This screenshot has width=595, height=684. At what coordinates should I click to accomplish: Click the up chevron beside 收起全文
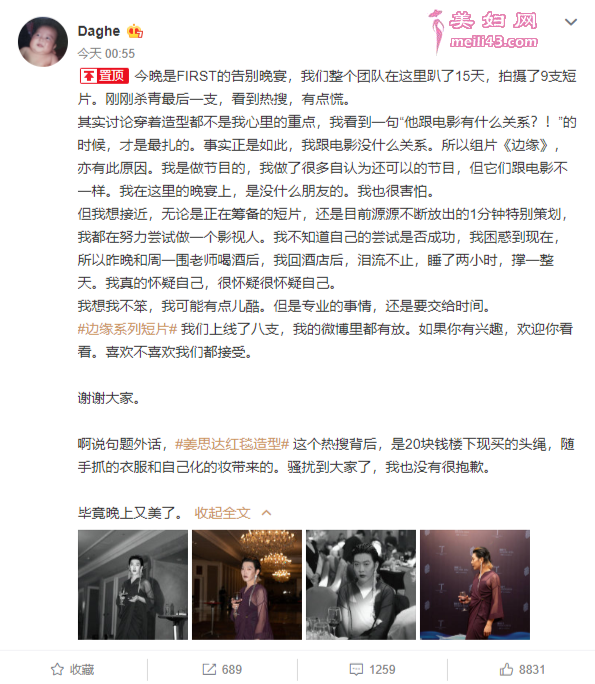266,513
